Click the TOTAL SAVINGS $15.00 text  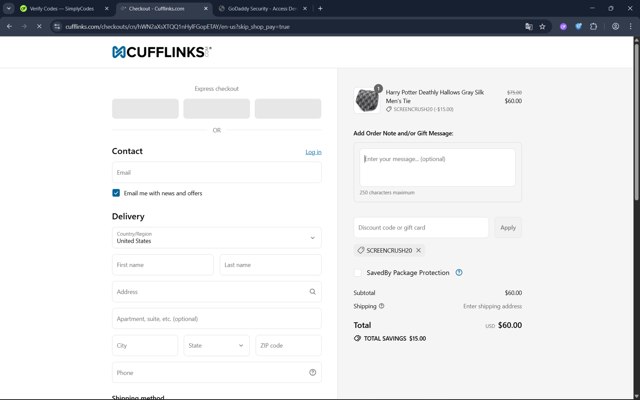click(395, 338)
